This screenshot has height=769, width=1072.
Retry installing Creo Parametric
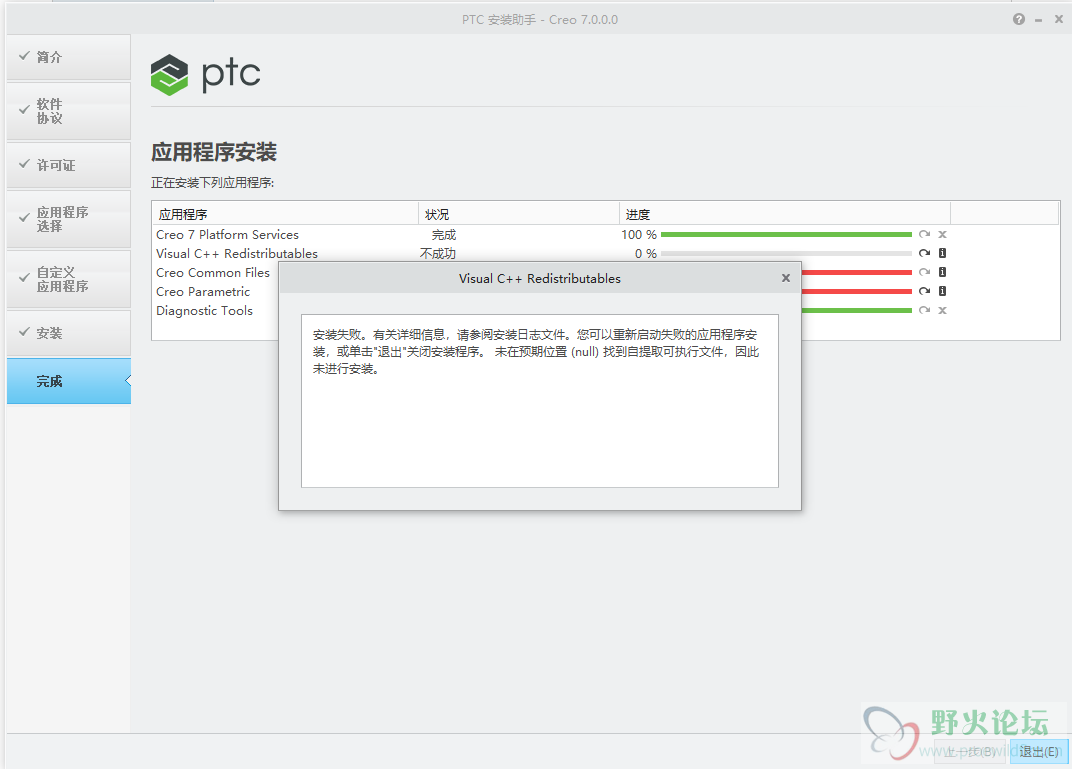pos(924,291)
